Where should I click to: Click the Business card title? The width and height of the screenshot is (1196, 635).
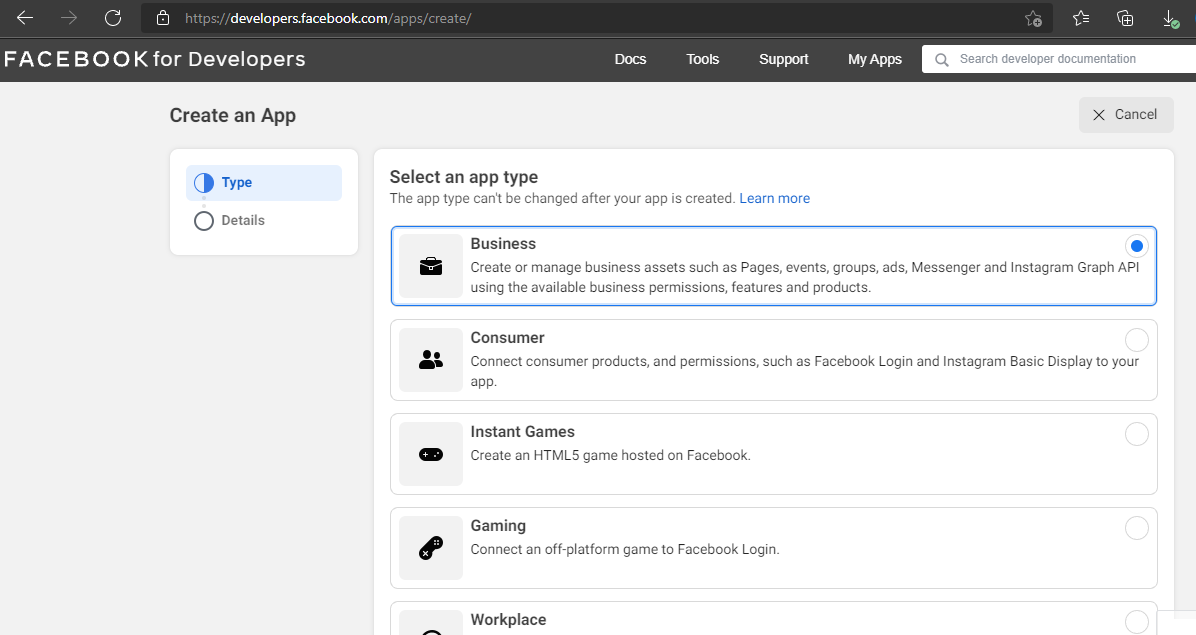(503, 244)
